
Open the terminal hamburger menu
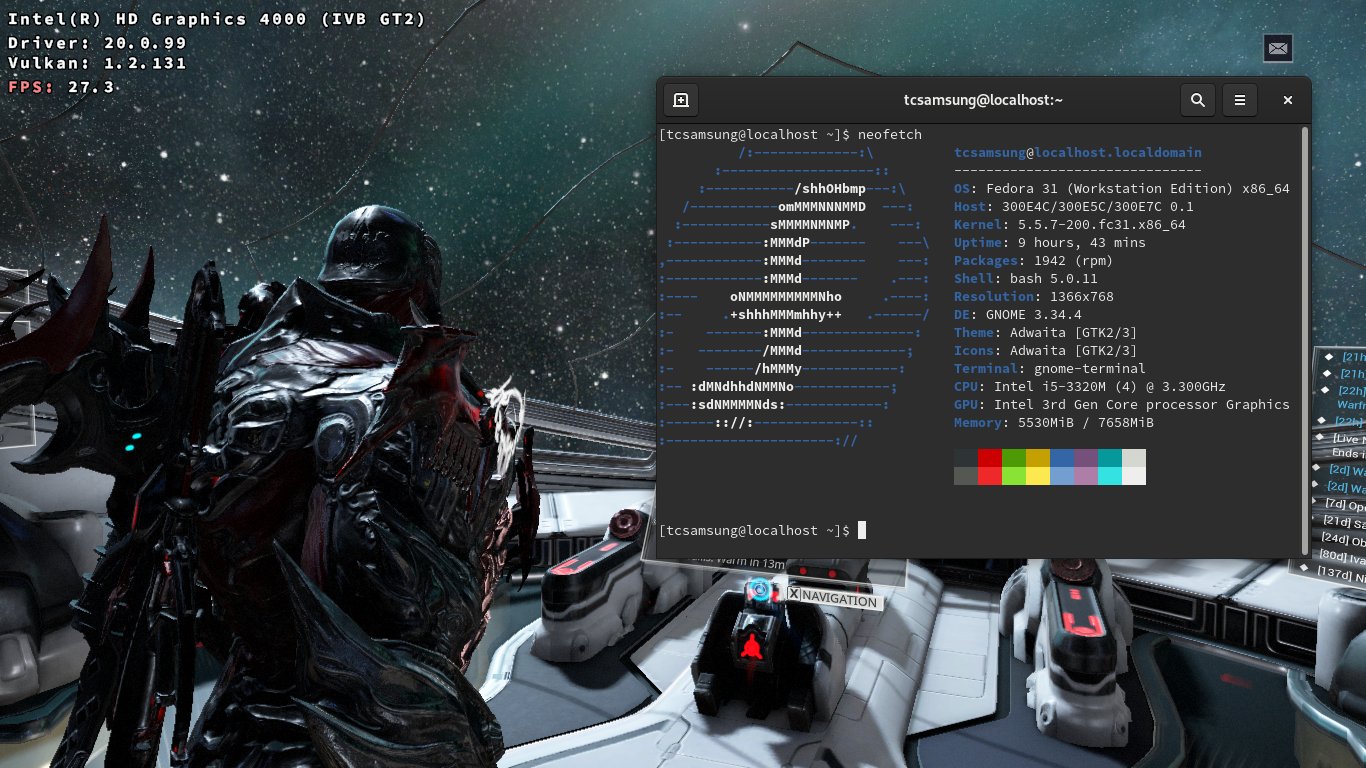1240,100
